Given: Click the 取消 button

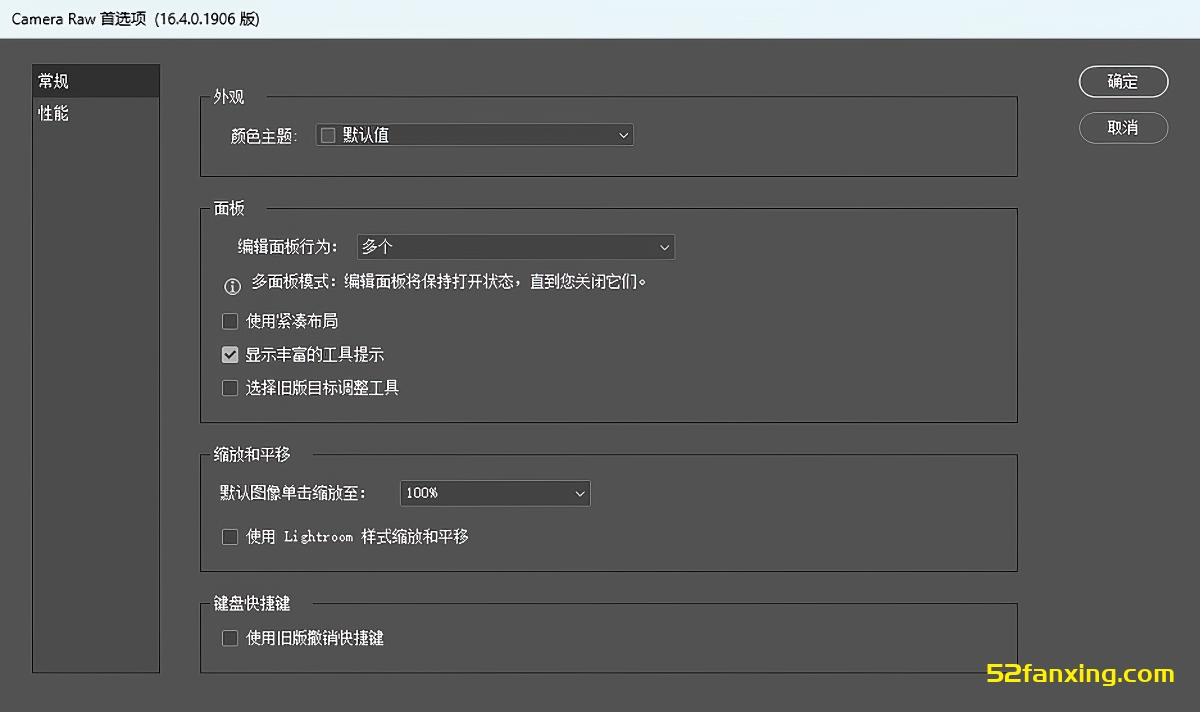Looking at the screenshot, I should pyautogui.click(x=1123, y=128).
